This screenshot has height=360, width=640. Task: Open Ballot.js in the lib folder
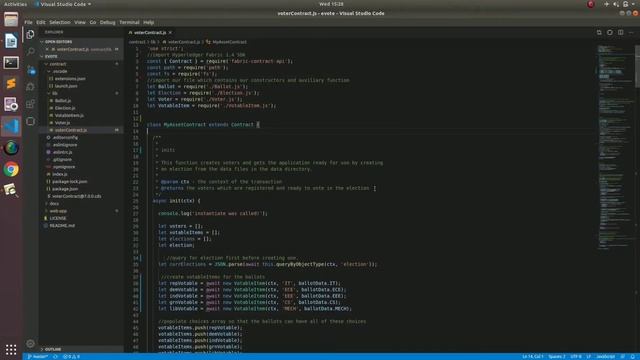tap(81, 100)
